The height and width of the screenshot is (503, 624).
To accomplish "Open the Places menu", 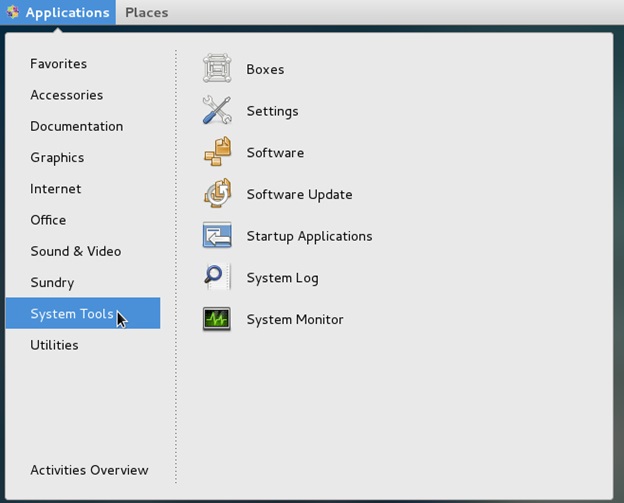I will [x=146, y=13].
